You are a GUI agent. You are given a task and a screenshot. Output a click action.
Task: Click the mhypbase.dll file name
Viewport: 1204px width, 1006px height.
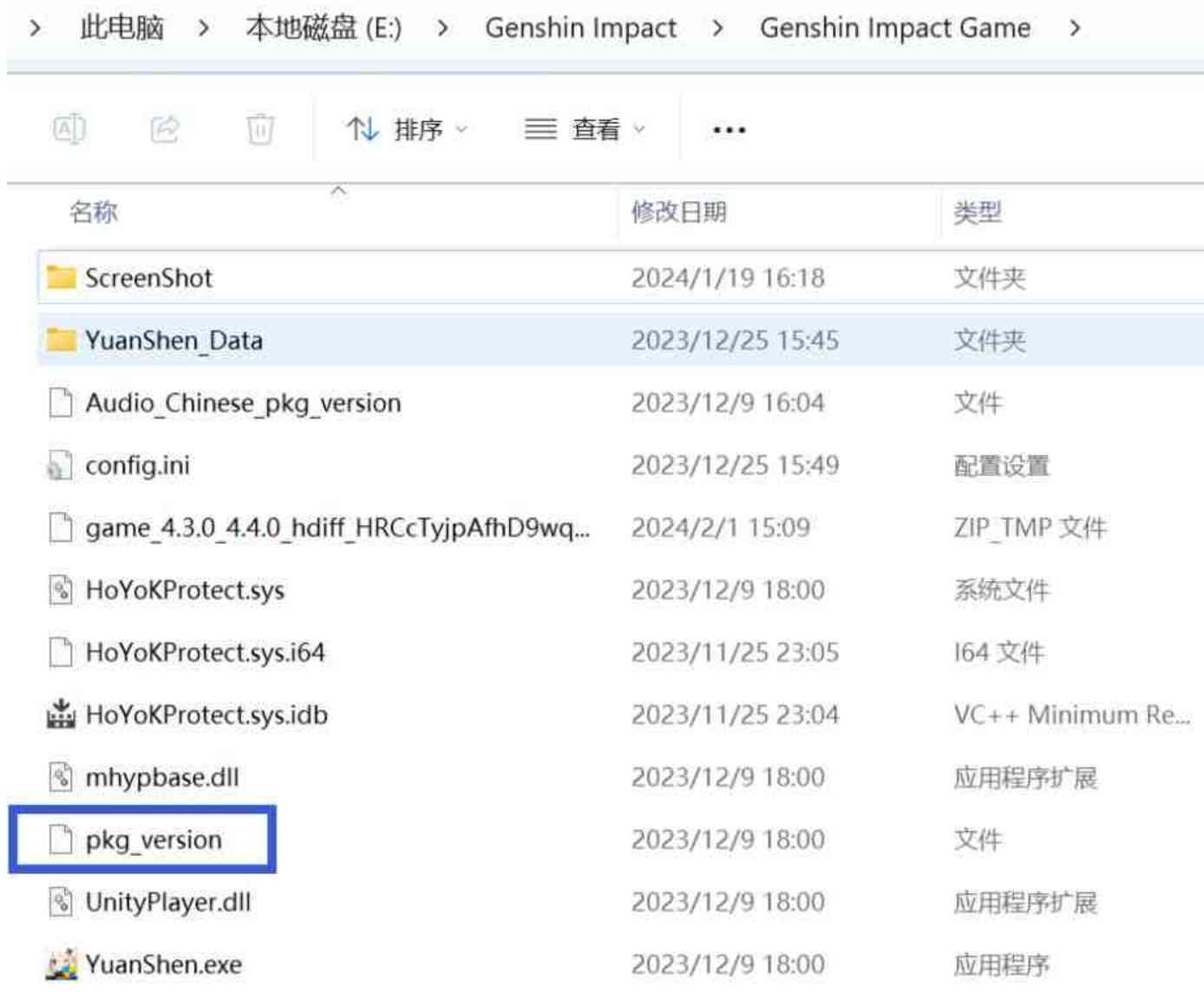point(162,778)
